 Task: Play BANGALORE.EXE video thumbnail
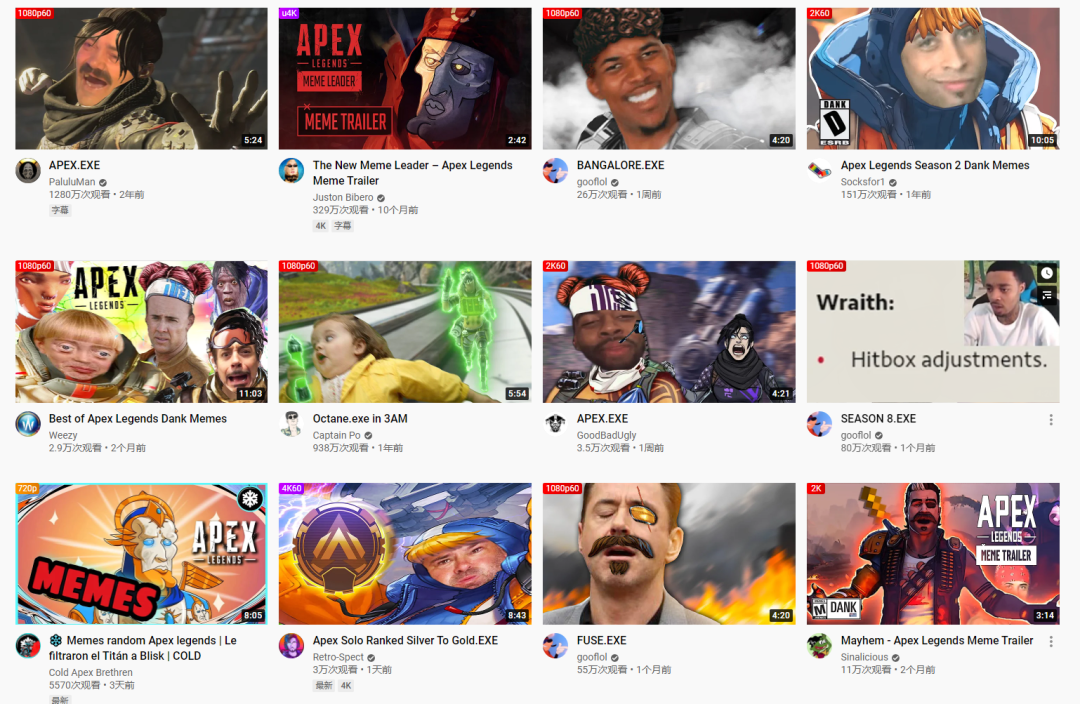[669, 79]
